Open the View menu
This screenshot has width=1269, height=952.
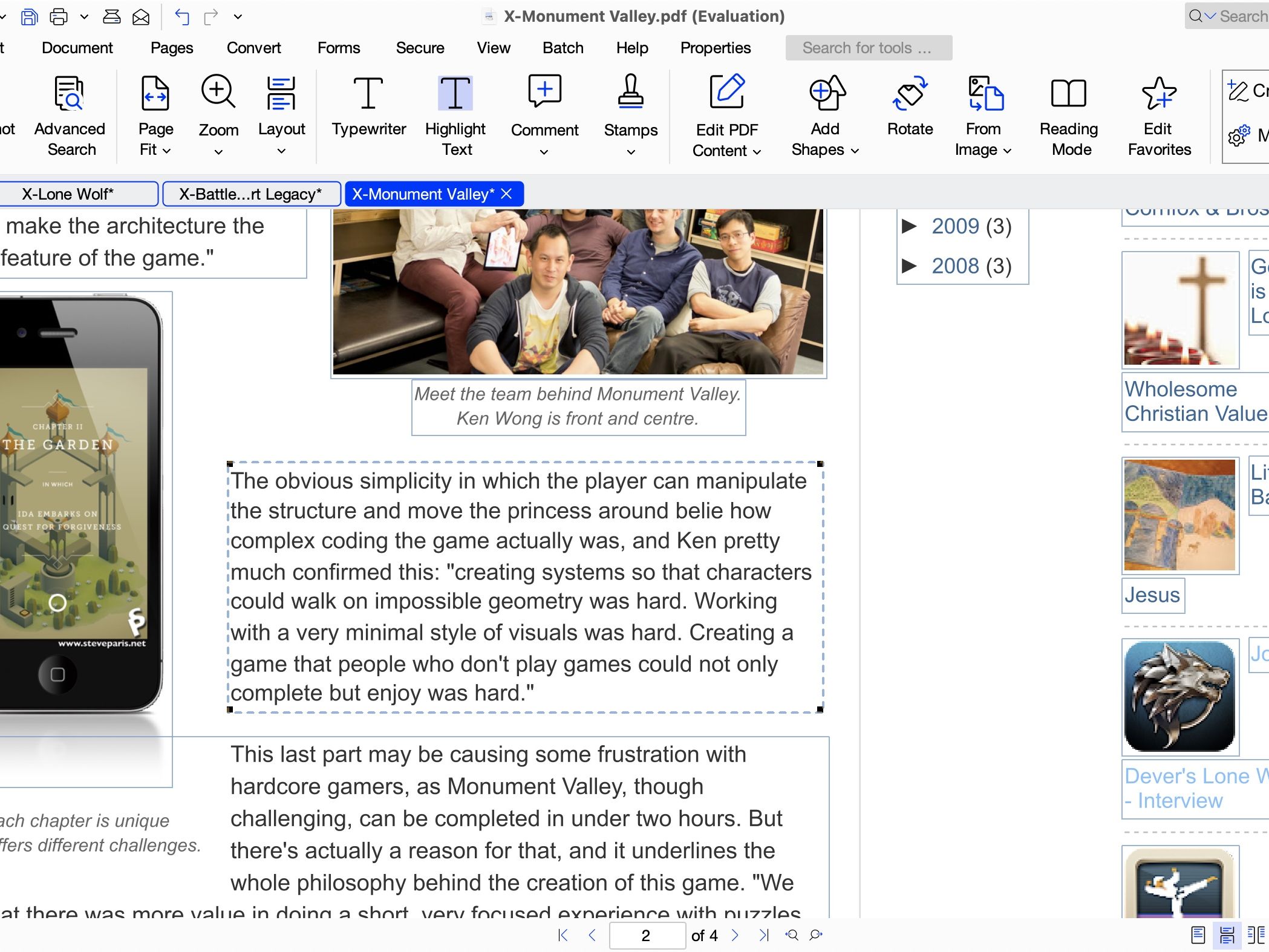(x=494, y=48)
